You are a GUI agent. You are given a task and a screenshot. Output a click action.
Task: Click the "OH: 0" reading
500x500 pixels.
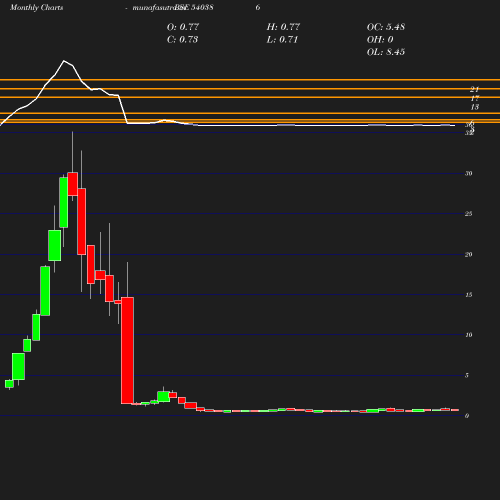pyautogui.click(x=380, y=40)
